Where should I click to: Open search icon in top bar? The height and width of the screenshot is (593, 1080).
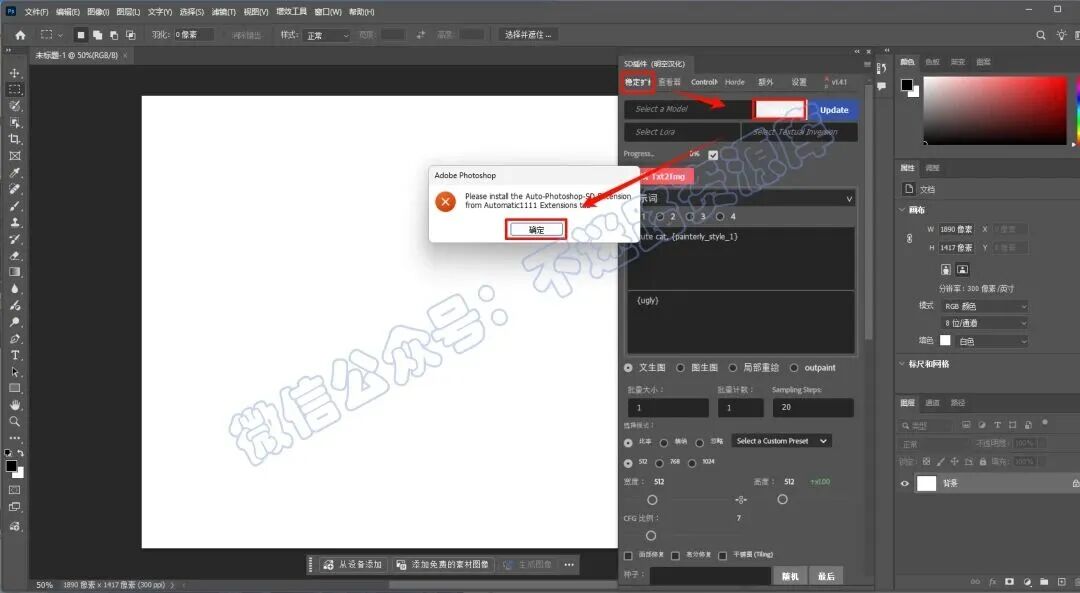click(x=1041, y=35)
